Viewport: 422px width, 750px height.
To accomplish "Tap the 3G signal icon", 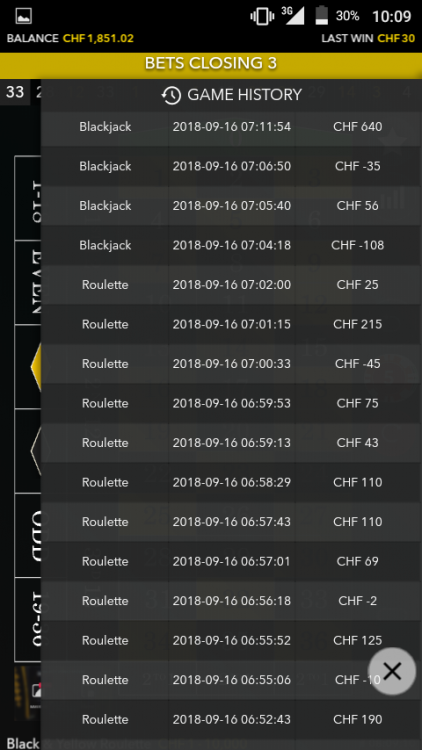I will (x=293, y=15).
